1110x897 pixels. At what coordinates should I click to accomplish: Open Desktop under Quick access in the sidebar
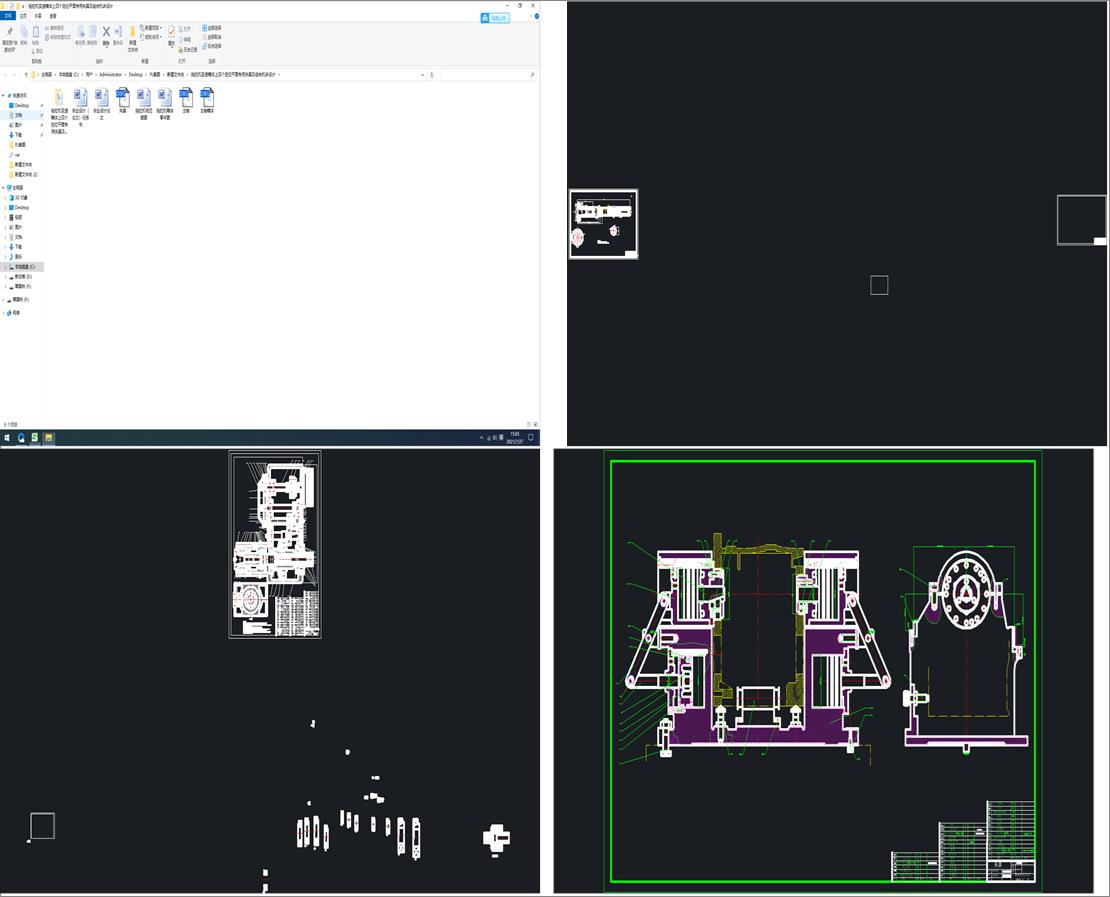pyautogui.click(x=21, y=105)
